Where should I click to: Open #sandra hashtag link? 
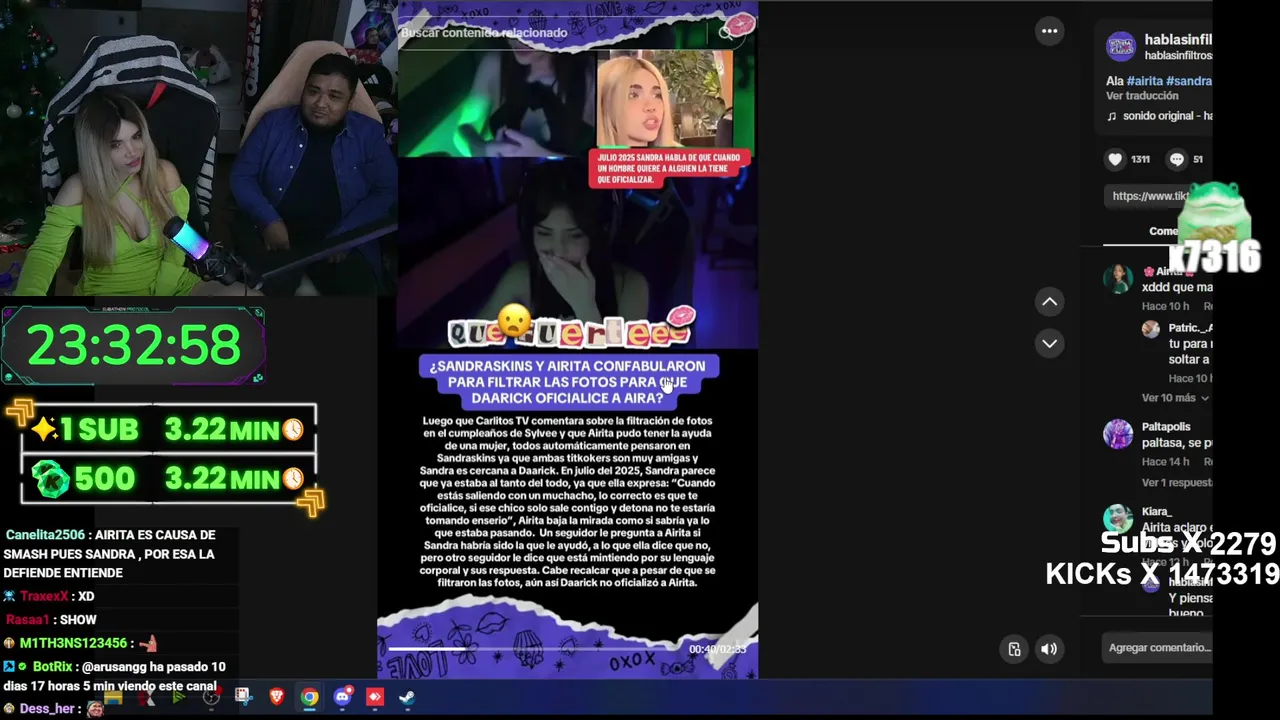tap(1189, 81)
